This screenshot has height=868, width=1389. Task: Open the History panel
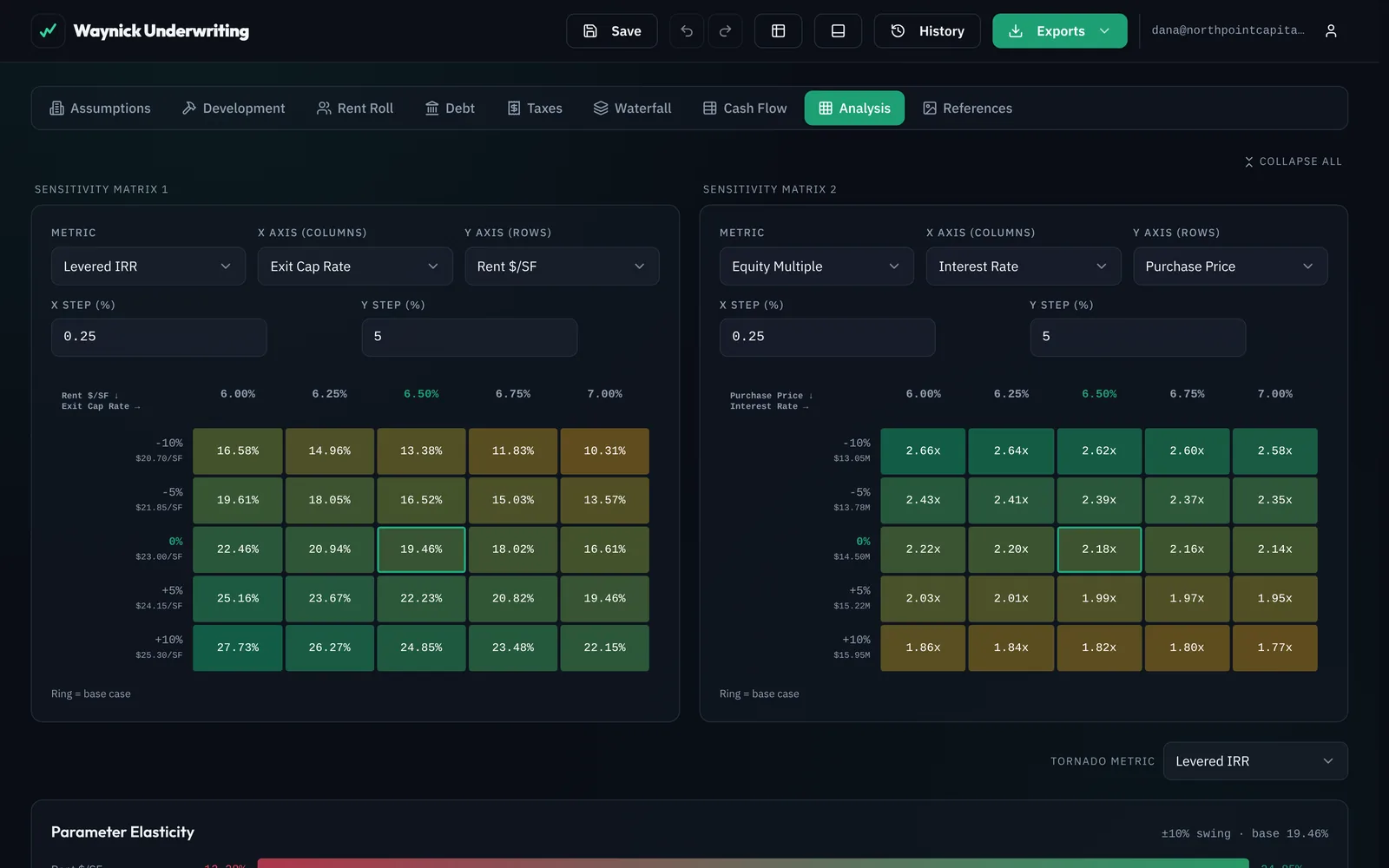pyautogui.click(x=927, y=31)
